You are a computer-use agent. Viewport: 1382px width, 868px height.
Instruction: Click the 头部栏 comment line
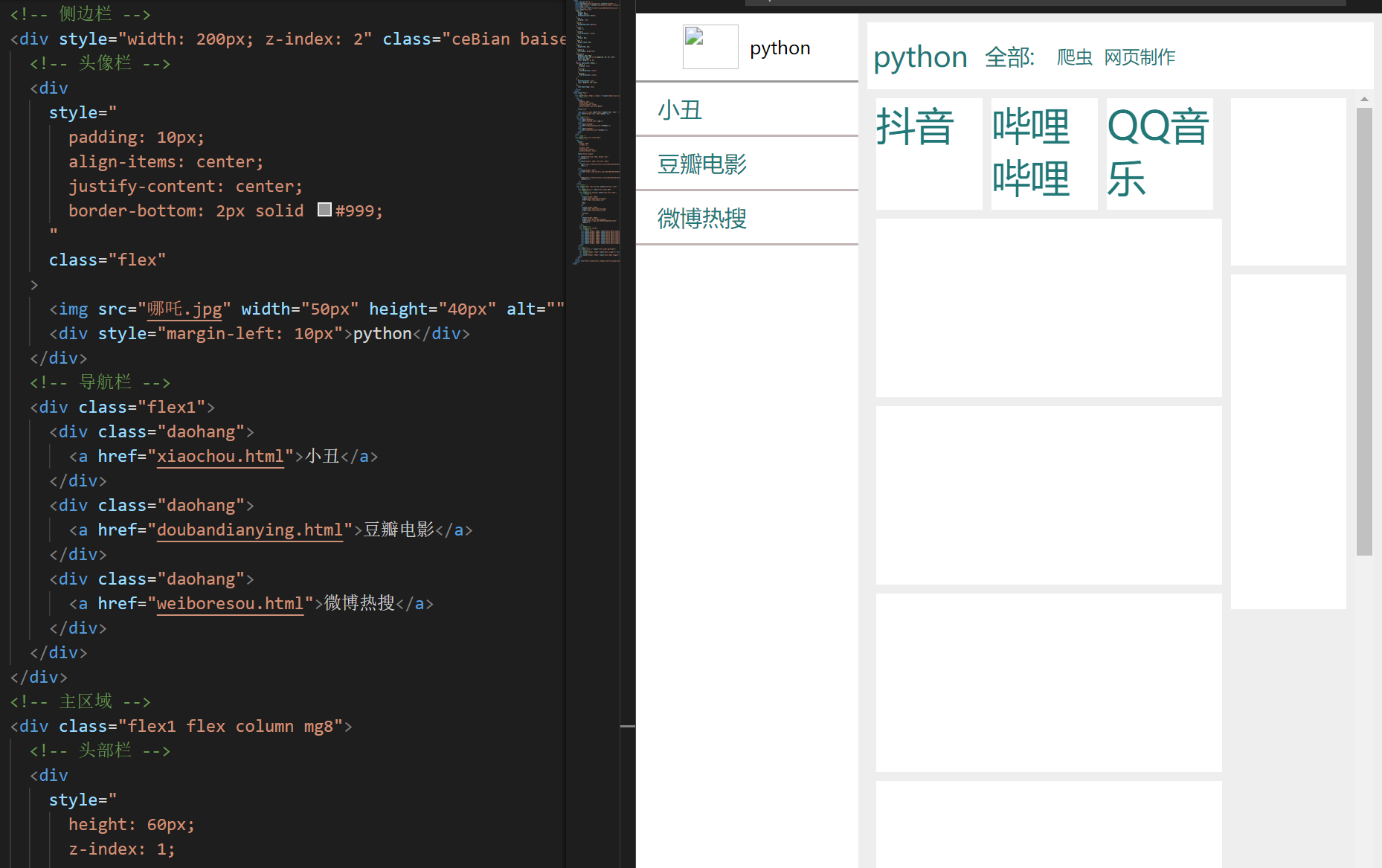pyautogui.click(x=100, y=750)
